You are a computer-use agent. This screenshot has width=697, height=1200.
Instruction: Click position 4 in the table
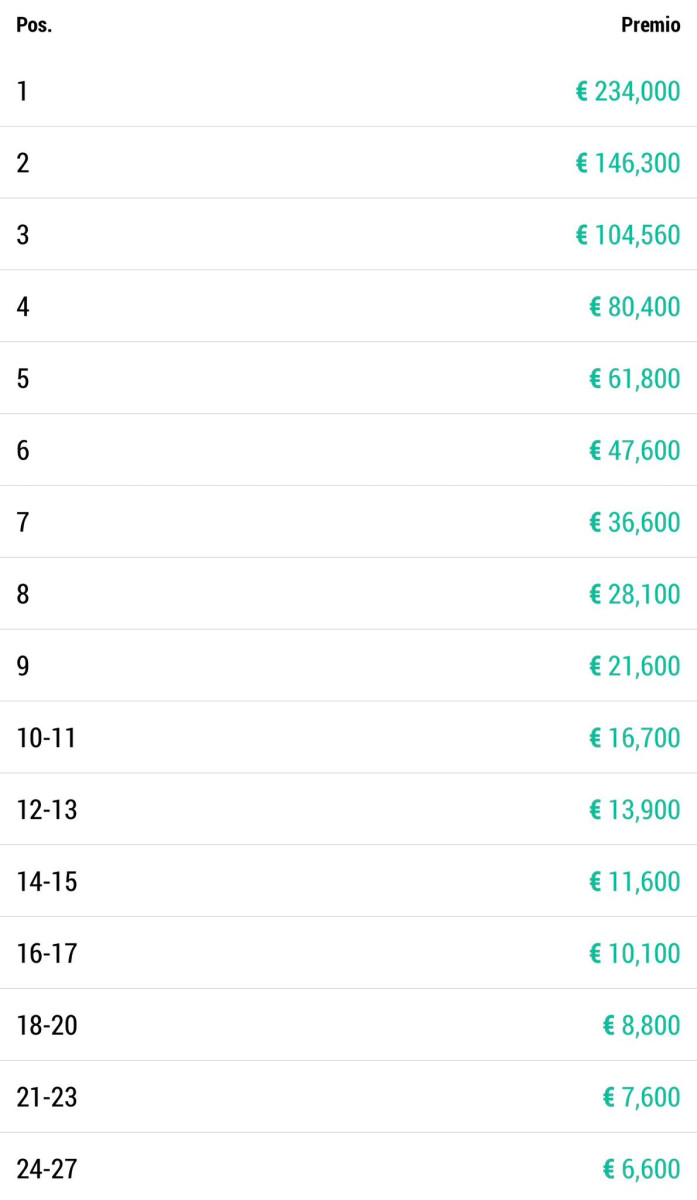23,307
